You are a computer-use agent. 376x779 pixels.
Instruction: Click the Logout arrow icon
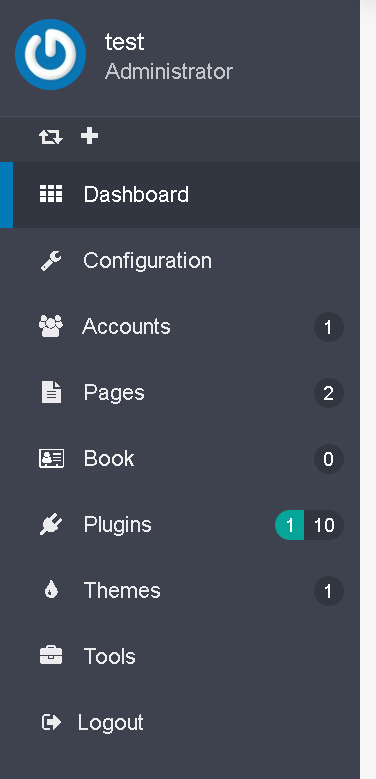click(51, 722)
